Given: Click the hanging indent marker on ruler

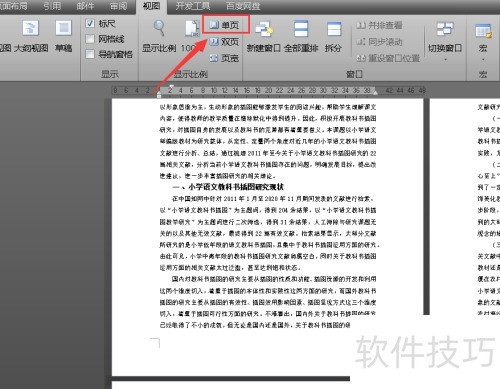Looking at the screenshot, I should click(159, 92).
